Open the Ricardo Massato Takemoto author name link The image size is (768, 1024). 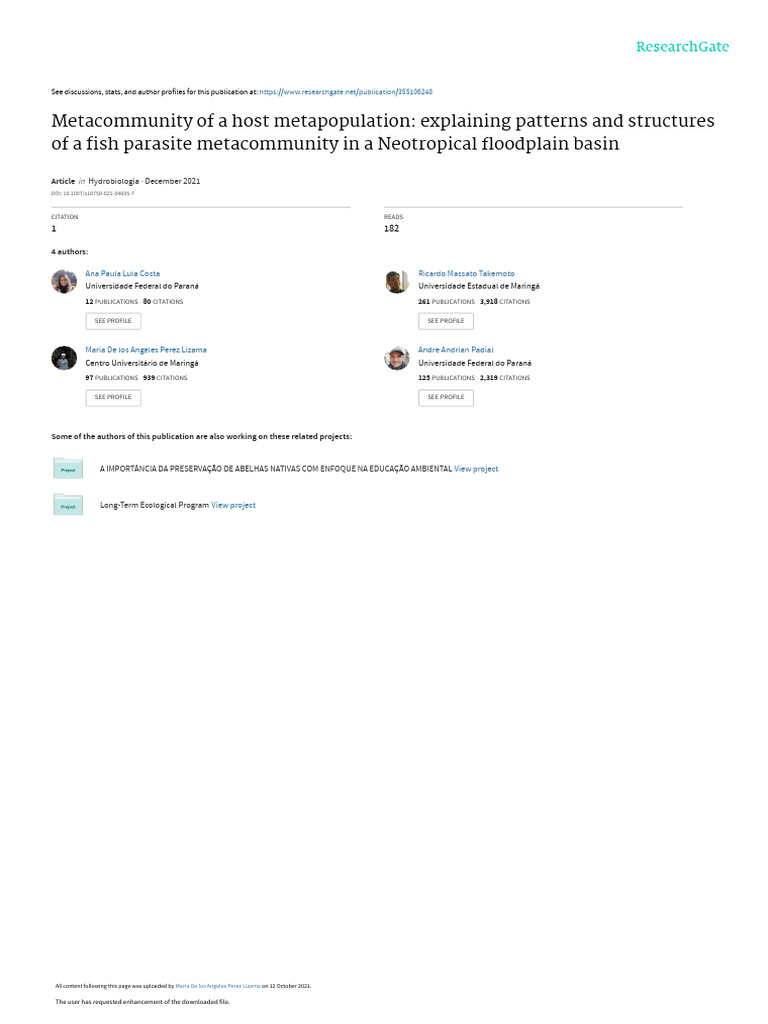pyautogui.click(x=466, y=273)
